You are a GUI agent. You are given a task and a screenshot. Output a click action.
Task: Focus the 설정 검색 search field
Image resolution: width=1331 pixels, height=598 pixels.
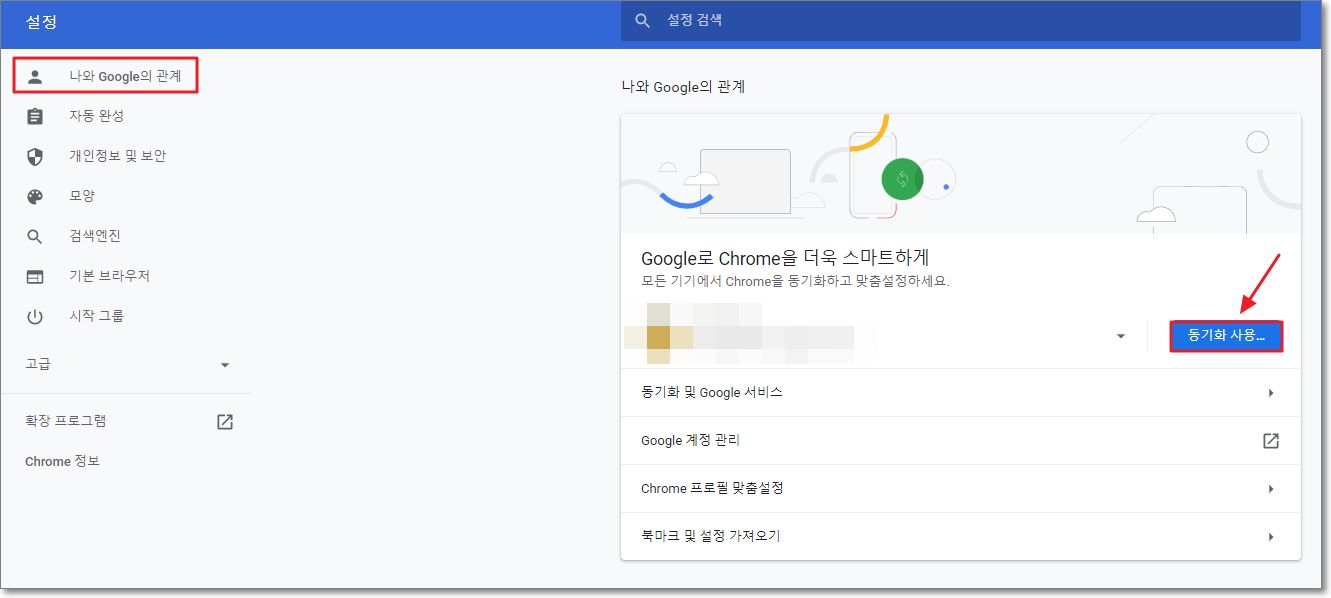pyautogui.click(x=961, y=20)
